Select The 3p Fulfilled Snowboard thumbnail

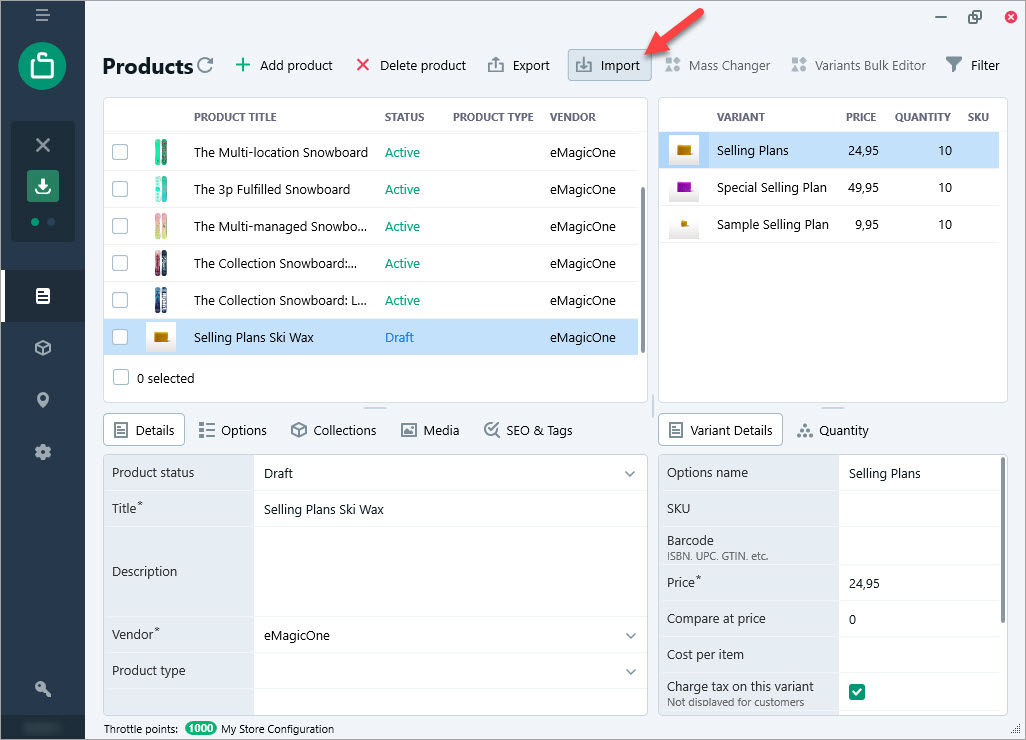coord(161,189)
